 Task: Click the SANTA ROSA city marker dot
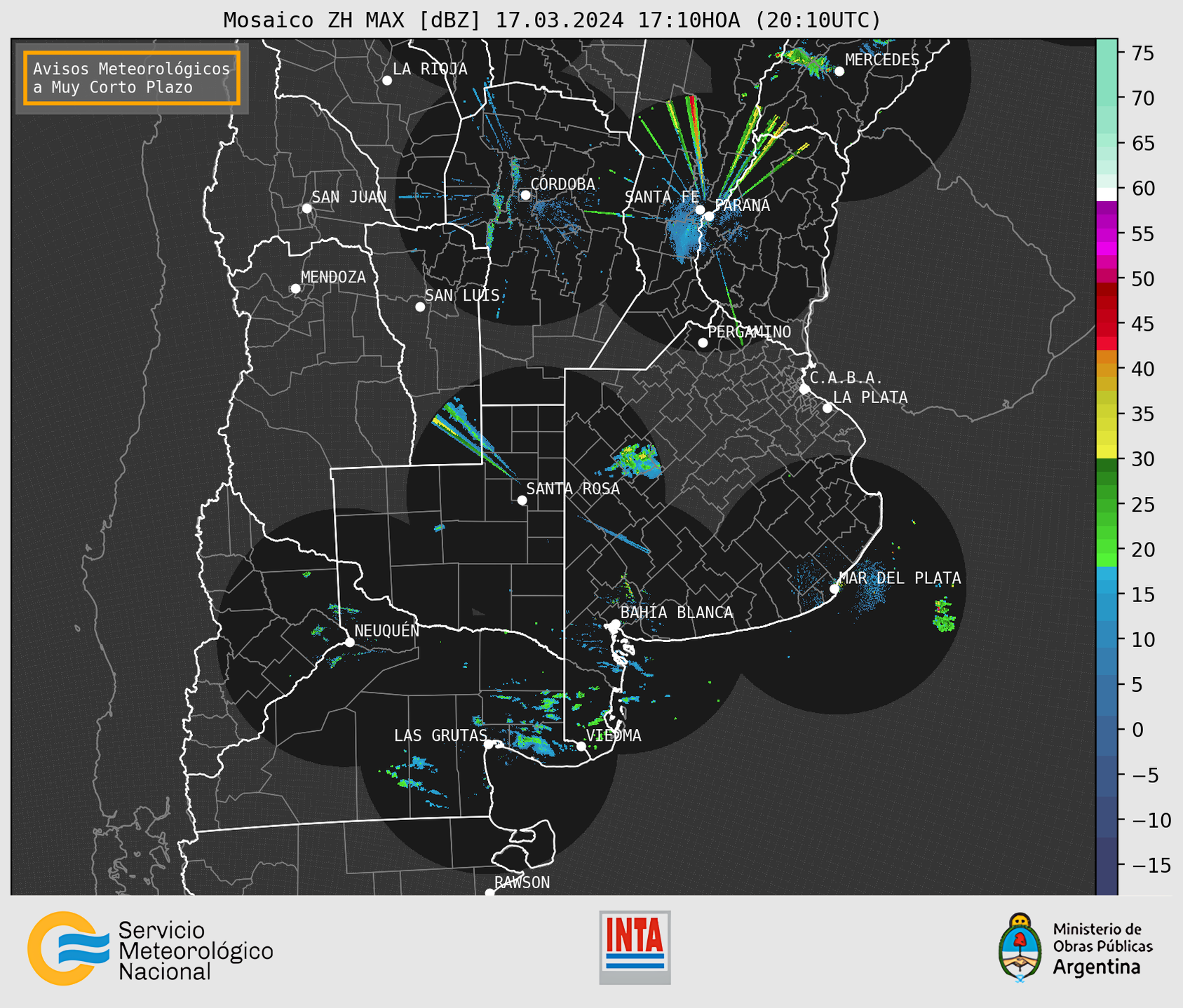(522, 500)
